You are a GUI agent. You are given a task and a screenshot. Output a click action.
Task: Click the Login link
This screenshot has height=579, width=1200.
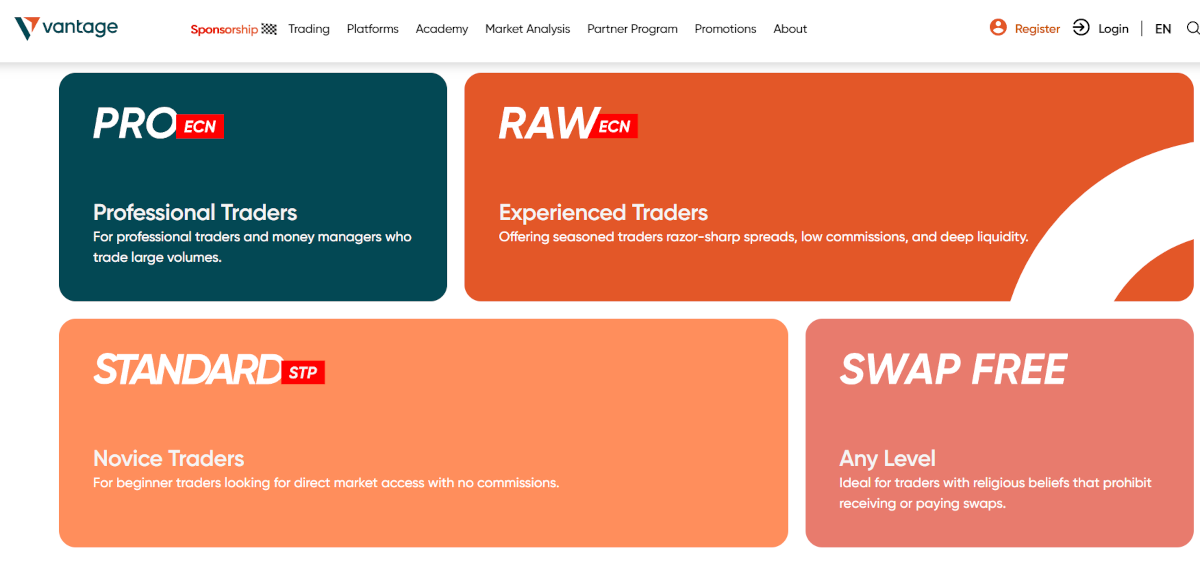pos(1113,29)
